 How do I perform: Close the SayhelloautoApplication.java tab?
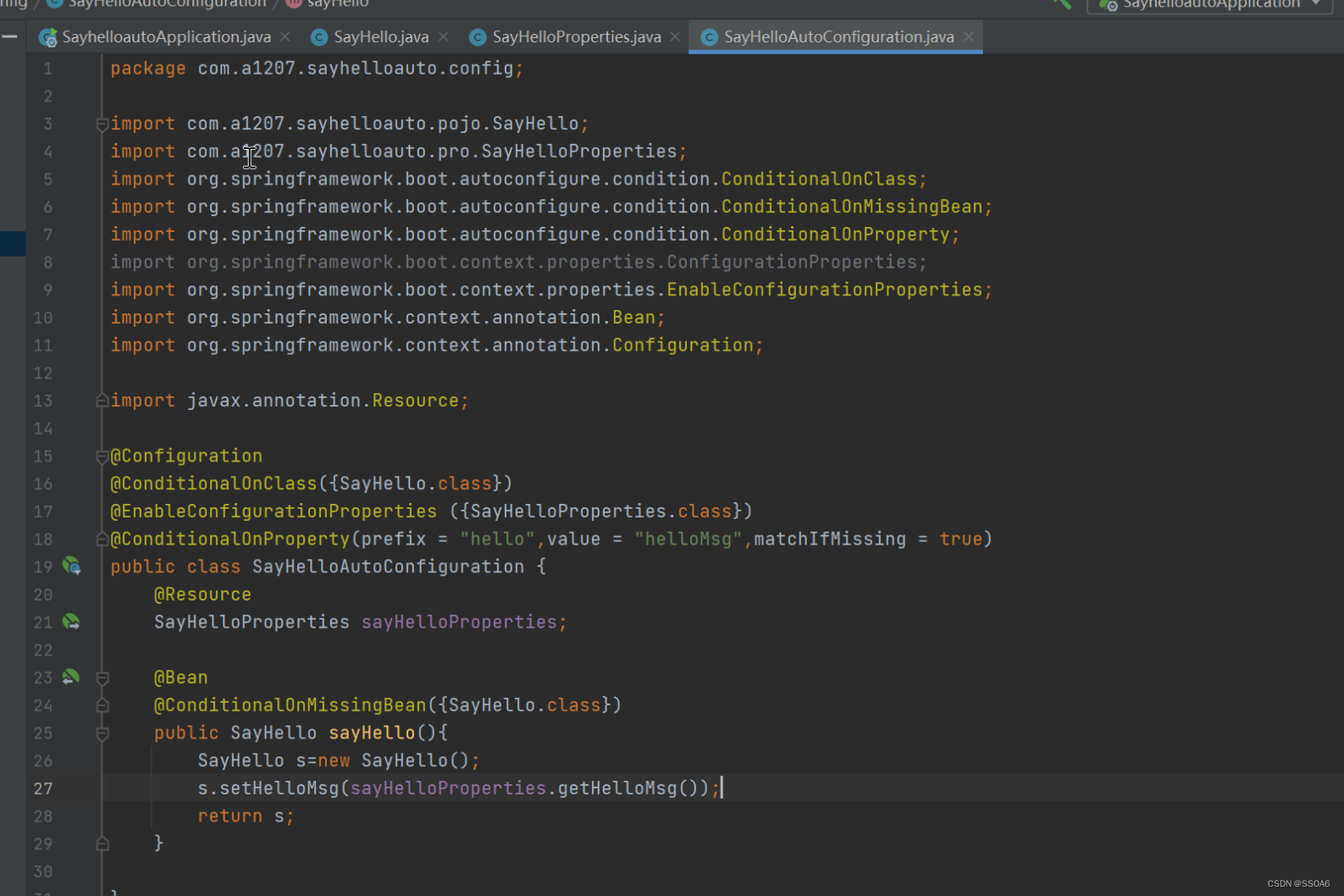[285, 36]
